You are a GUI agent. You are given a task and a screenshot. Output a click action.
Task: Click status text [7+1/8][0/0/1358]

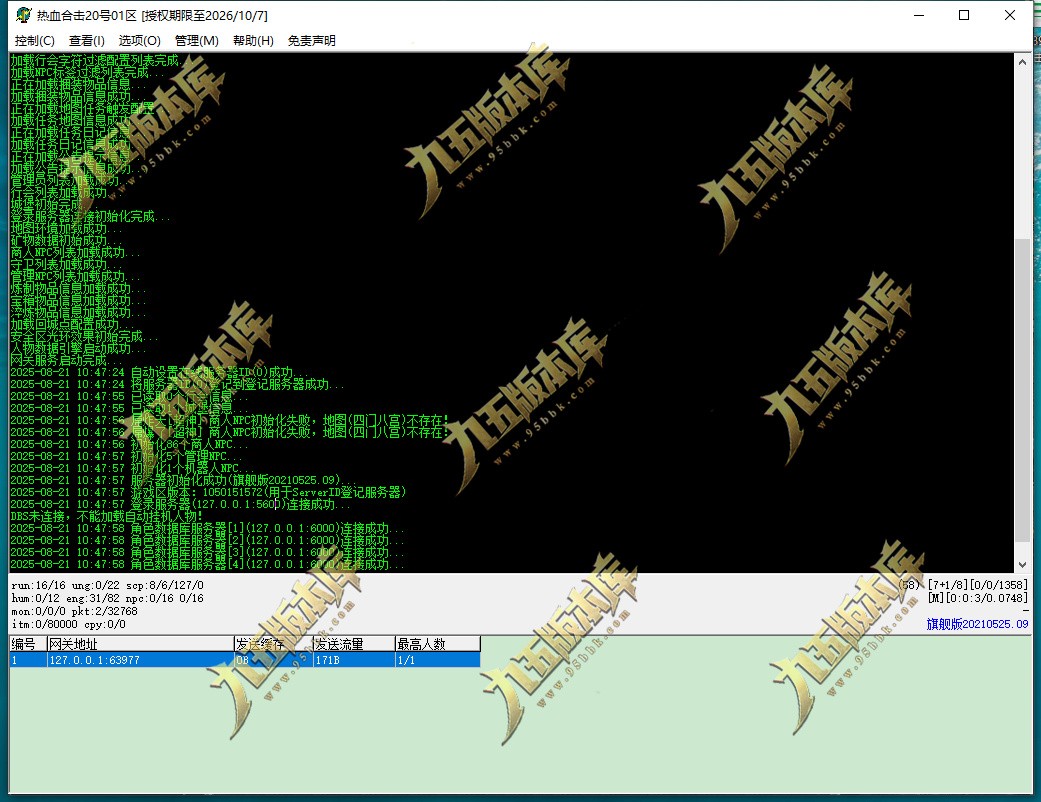[977, 585]
